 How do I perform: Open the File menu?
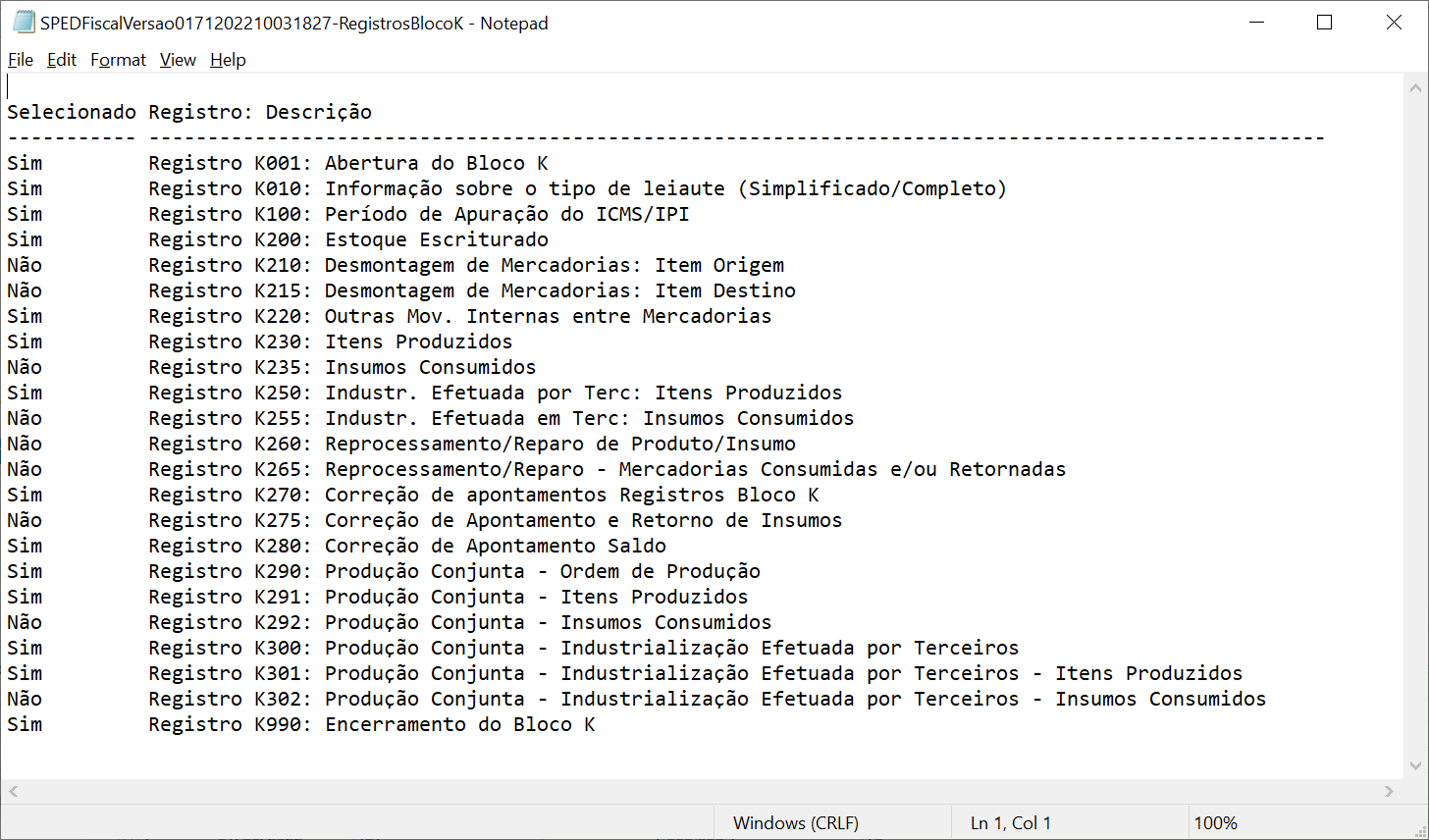(21, 60)
